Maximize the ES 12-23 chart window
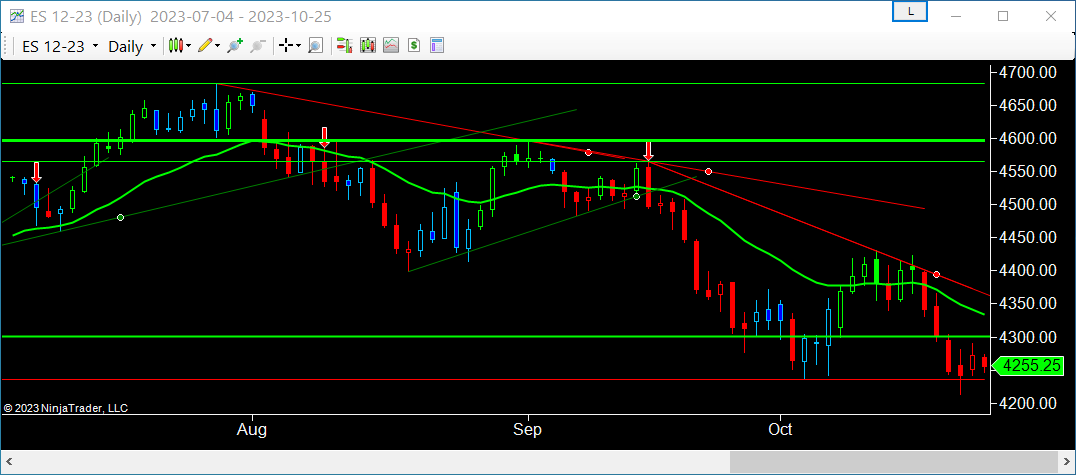Viewport: 1076px width, 475px height. pyautogui.click(x=1003, y=15)
